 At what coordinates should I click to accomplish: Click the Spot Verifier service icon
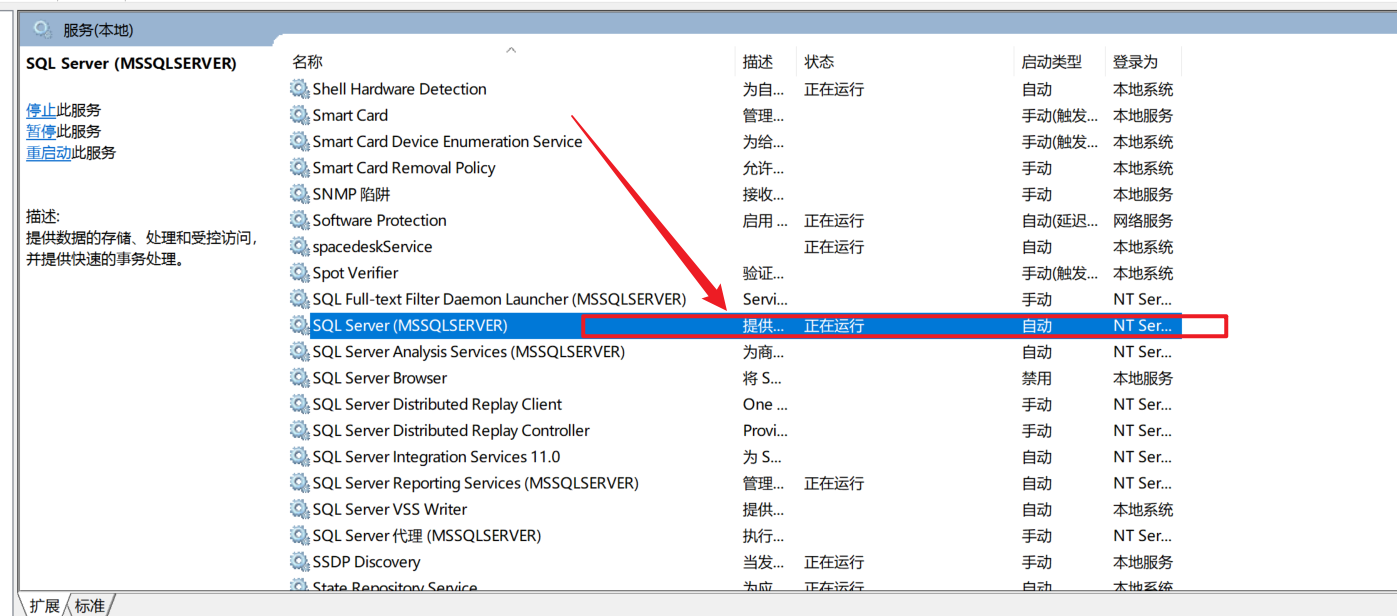300,273
